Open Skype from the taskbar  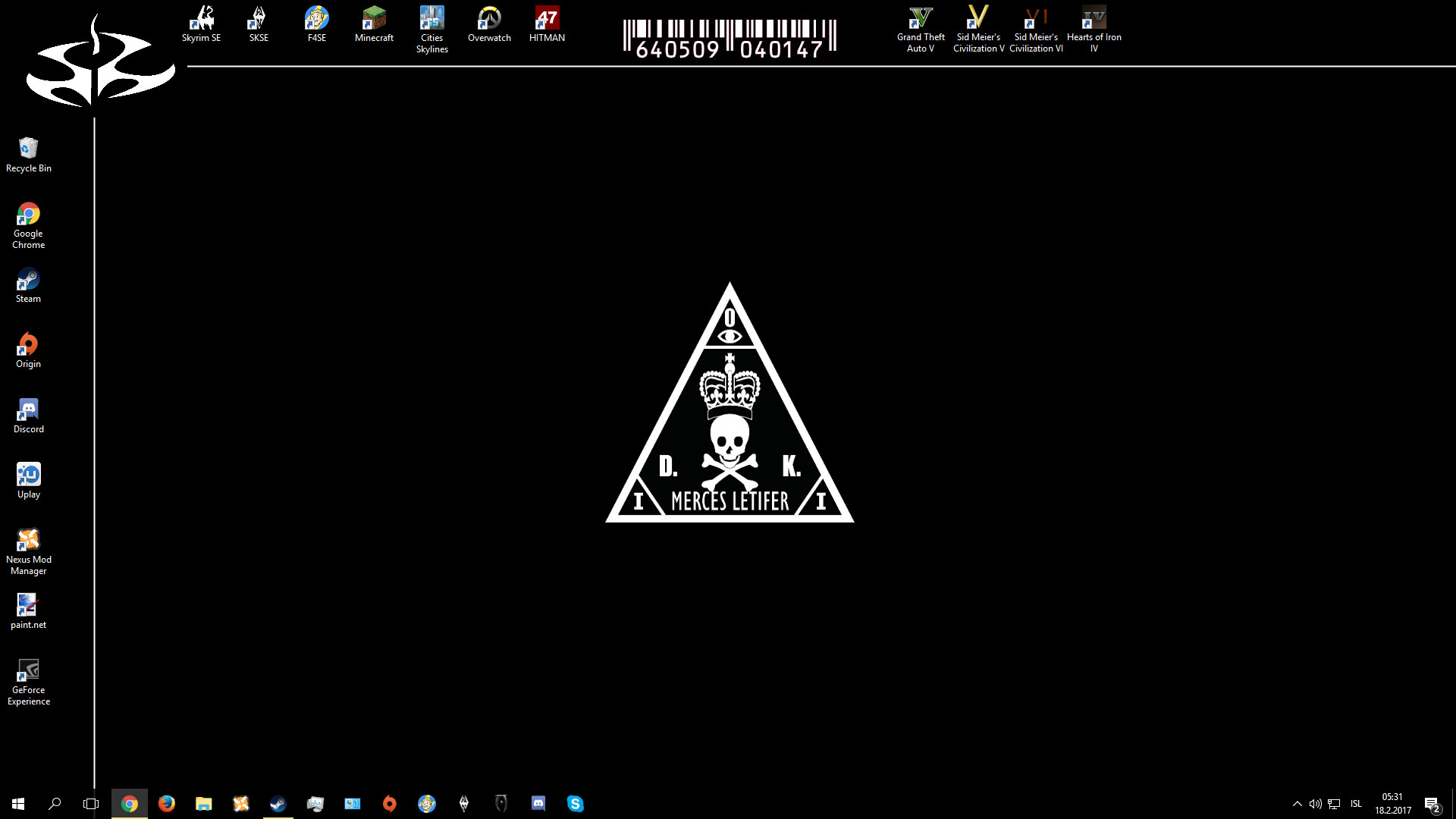tap(576, 803)
